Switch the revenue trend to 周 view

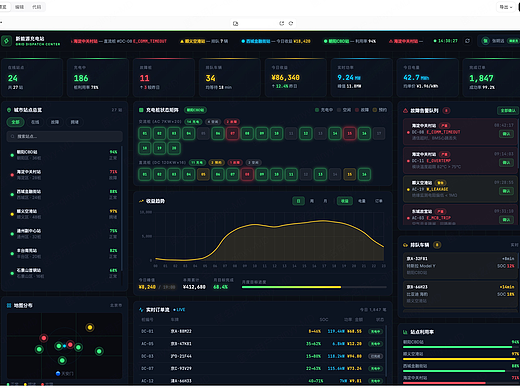click(312, 201)
